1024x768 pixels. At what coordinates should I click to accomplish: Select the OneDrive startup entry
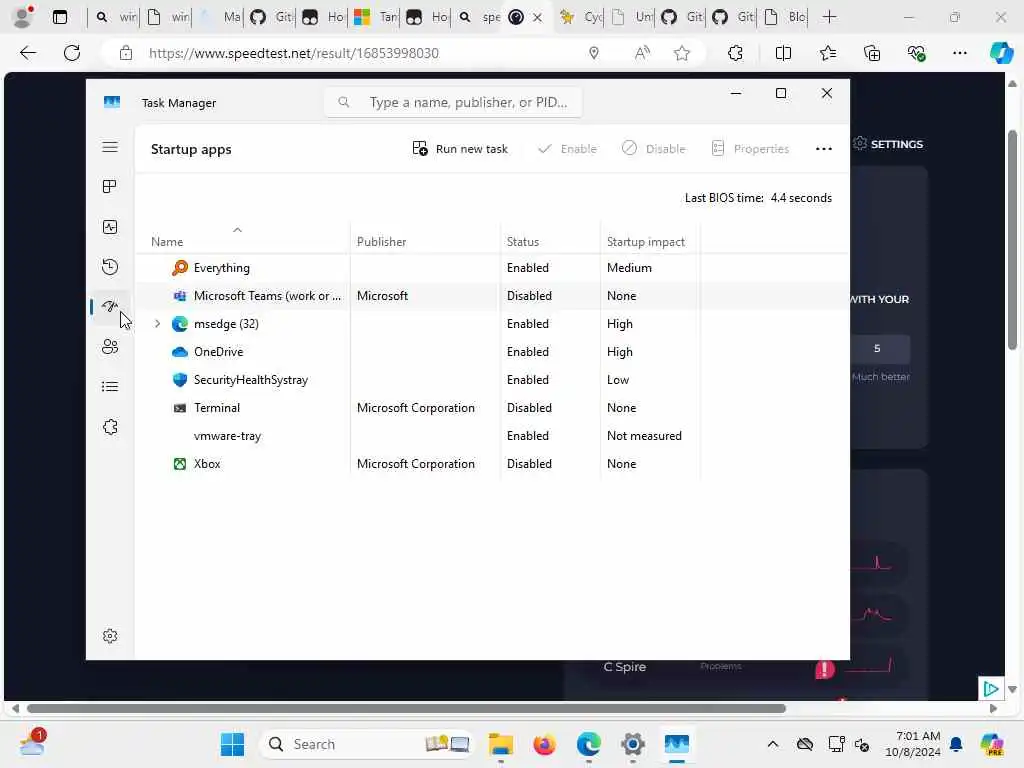(218, 352)
